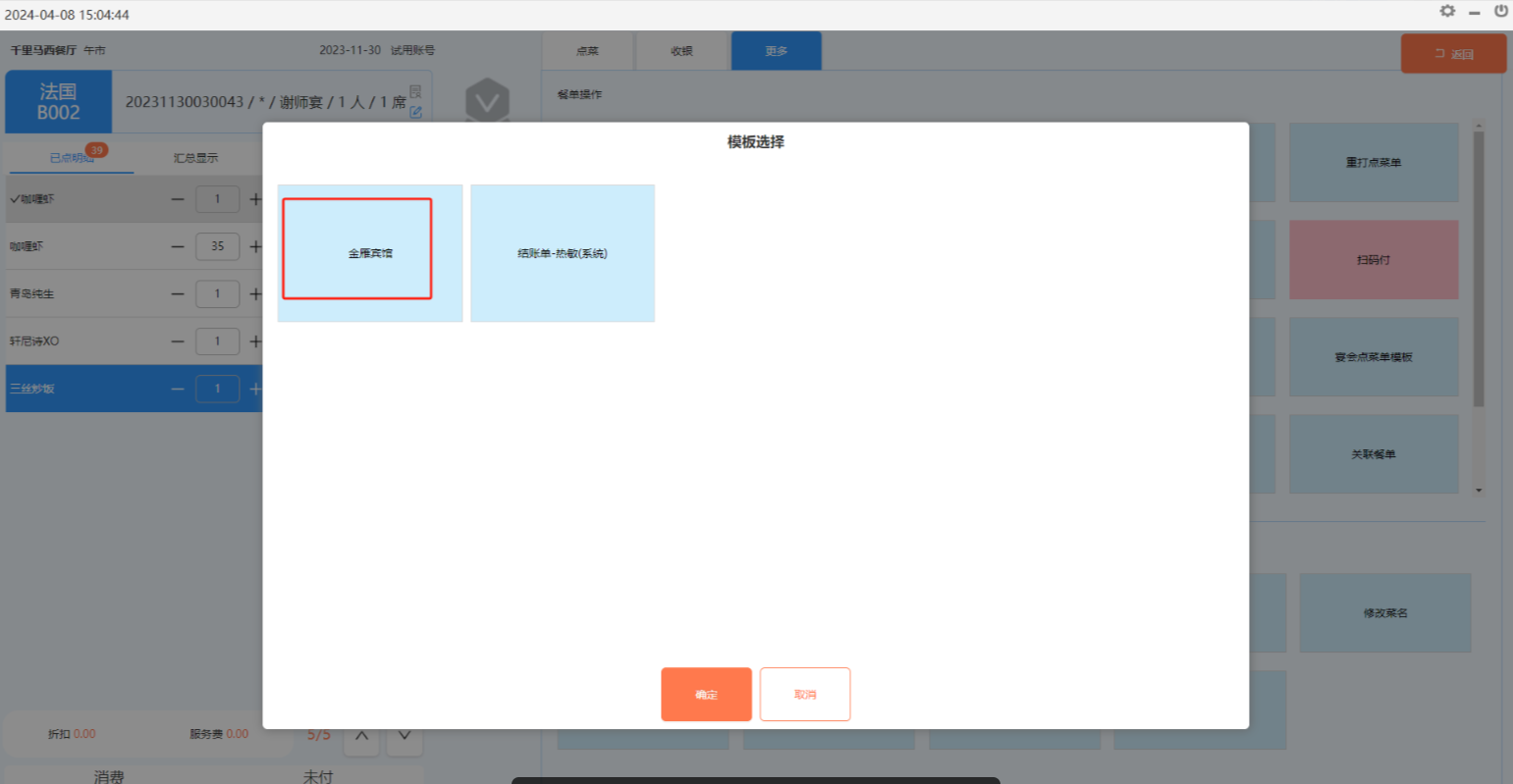The width and height of the screenshot is (1513, 784).
Task: Confirm template selection with 确定
Action: pyautogui.click(x=706, y=694)
